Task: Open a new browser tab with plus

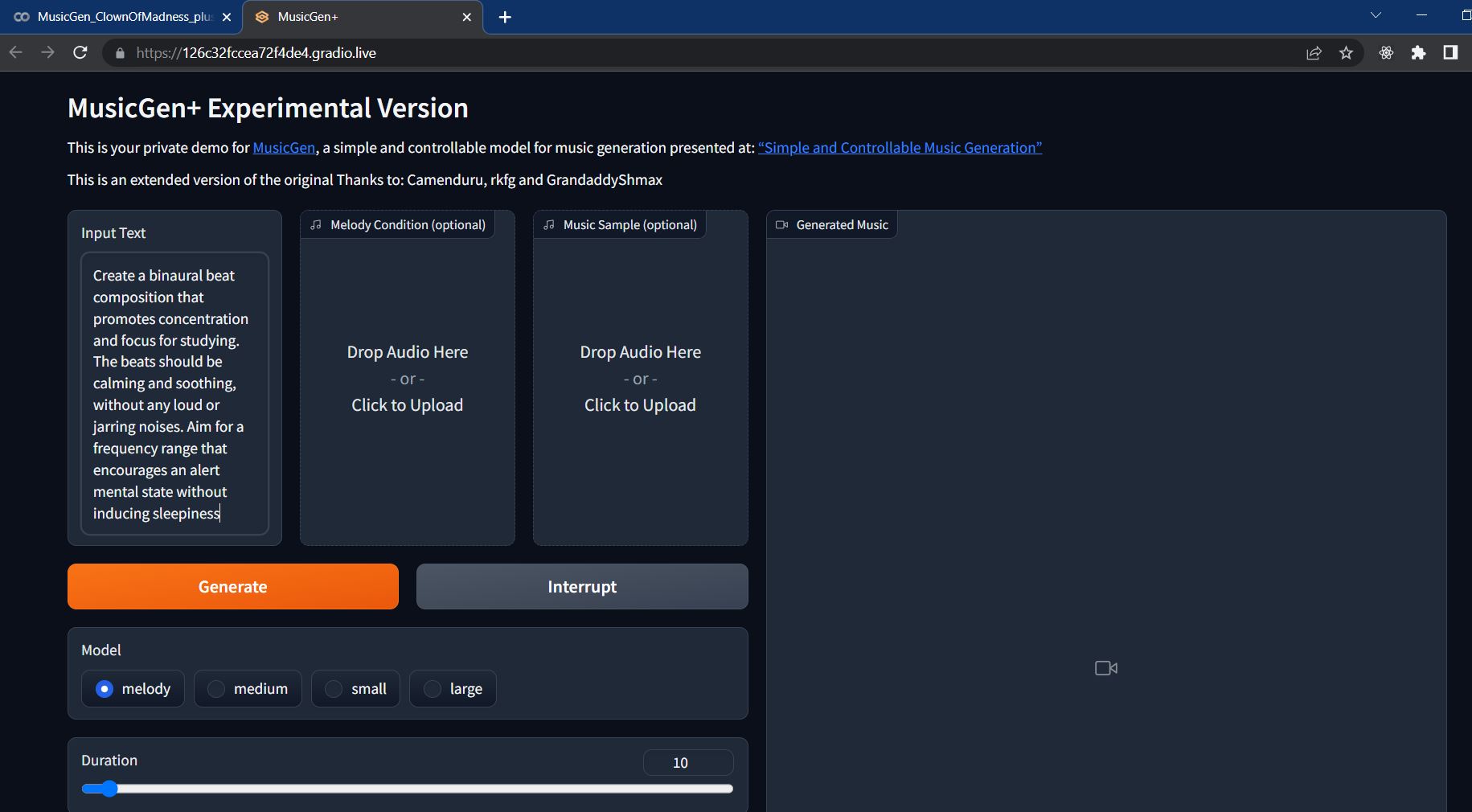Action: (505, 17)
